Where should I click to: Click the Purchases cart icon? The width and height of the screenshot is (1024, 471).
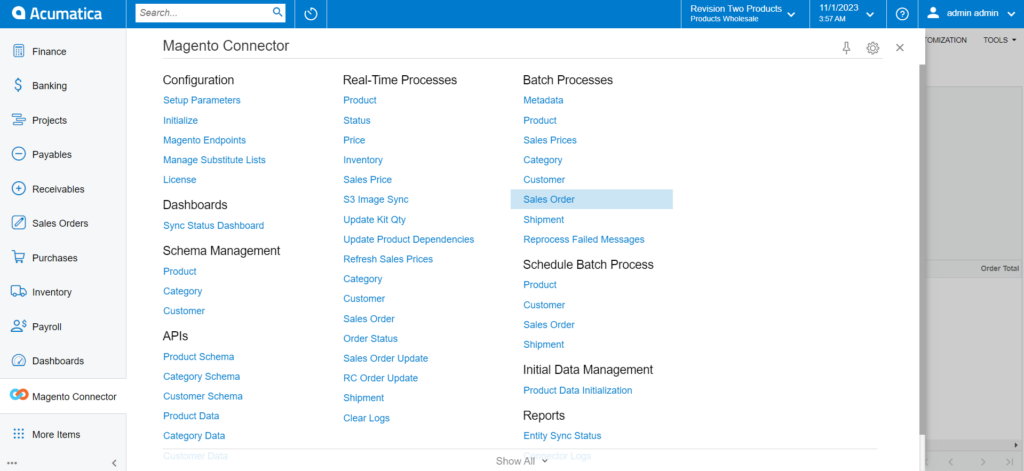(x=19, y=257)
